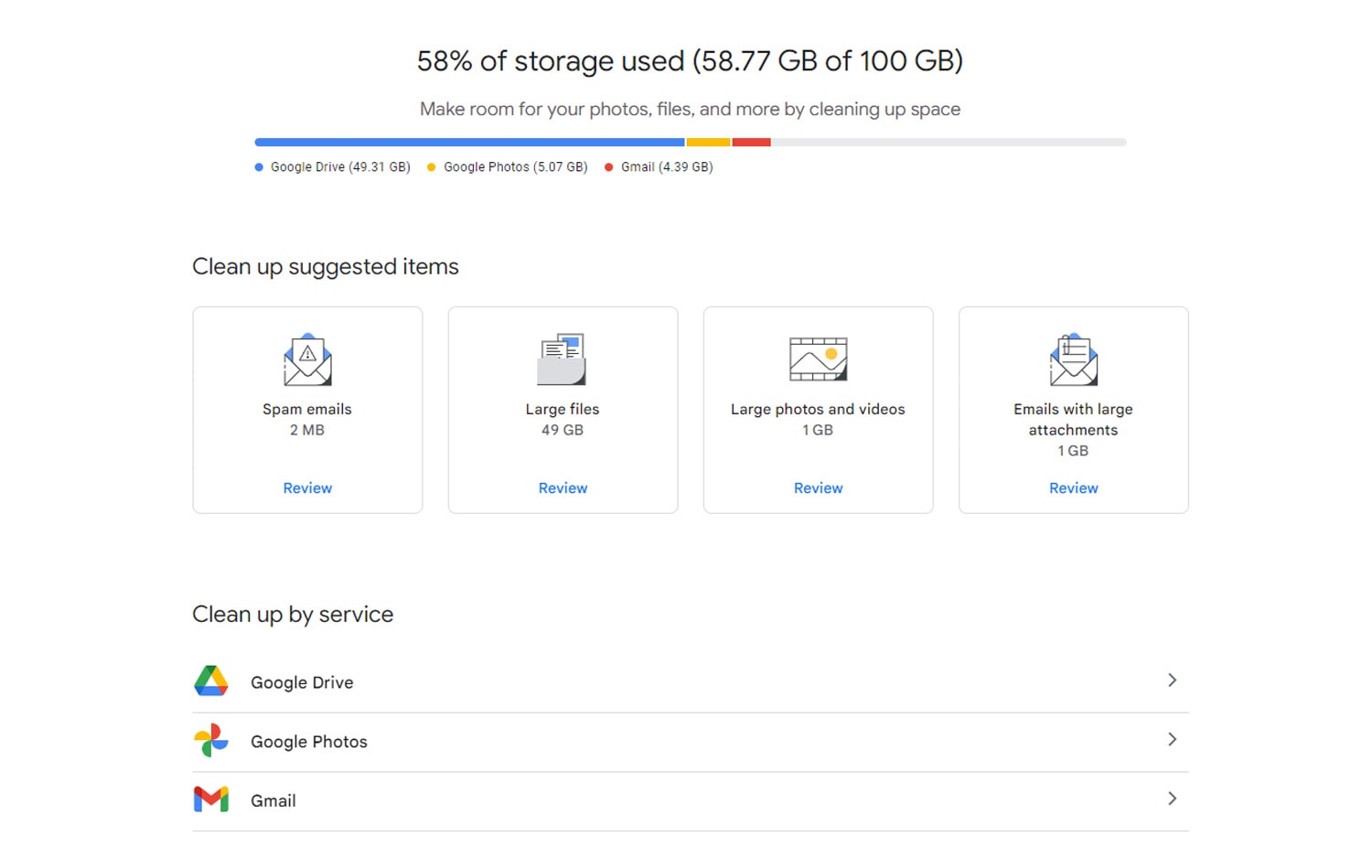This screenshot has height=868, width=1372.
Task: Click the Large photos and videos filmstrip icon
Action: click(817, 359)
